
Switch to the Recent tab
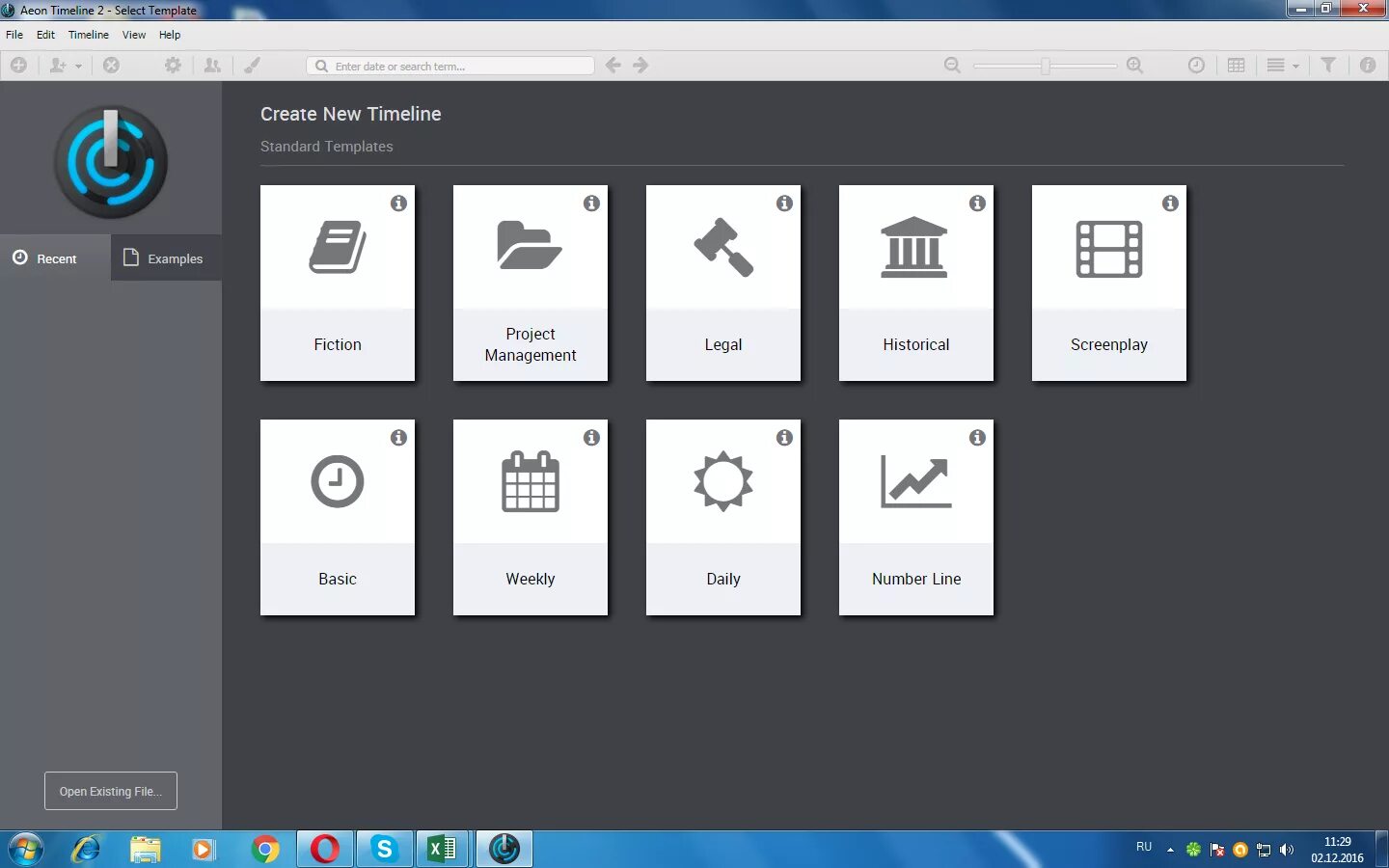click(55, 258)
